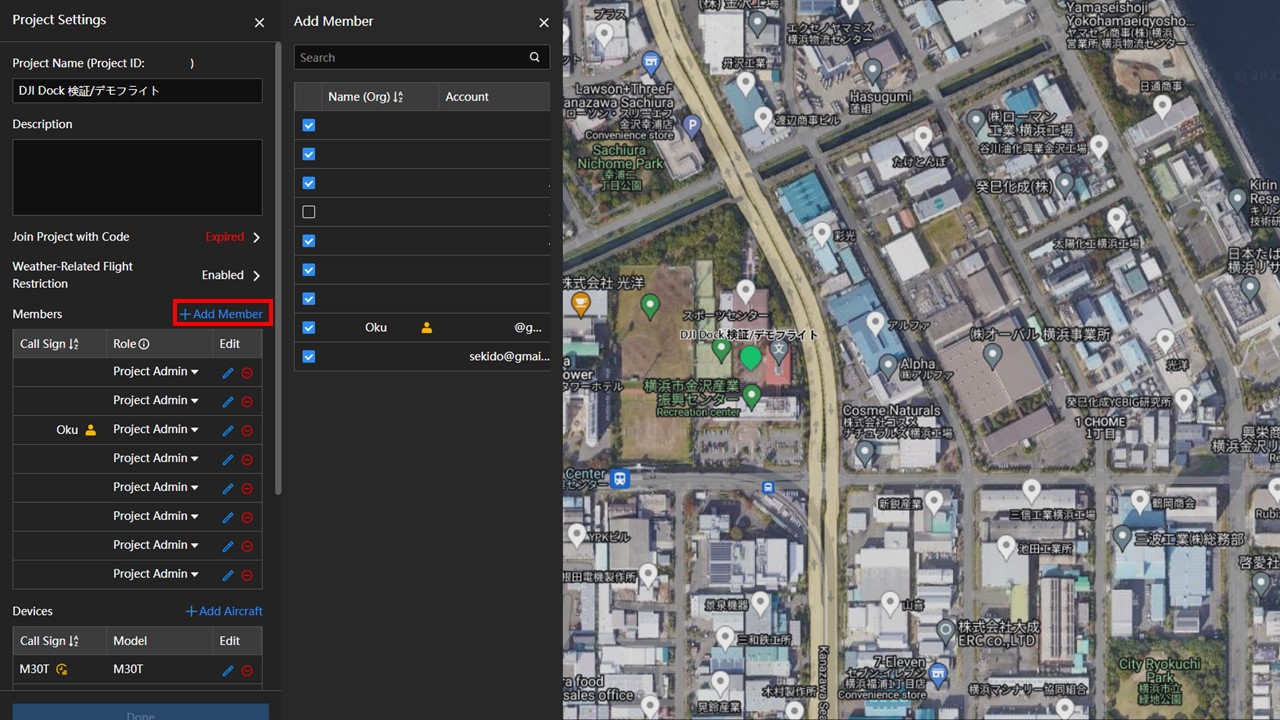The image size is (1280, 720).
Task: Toggle the checkbox for the sekido@gmai... account
Action: pos(309,357)
